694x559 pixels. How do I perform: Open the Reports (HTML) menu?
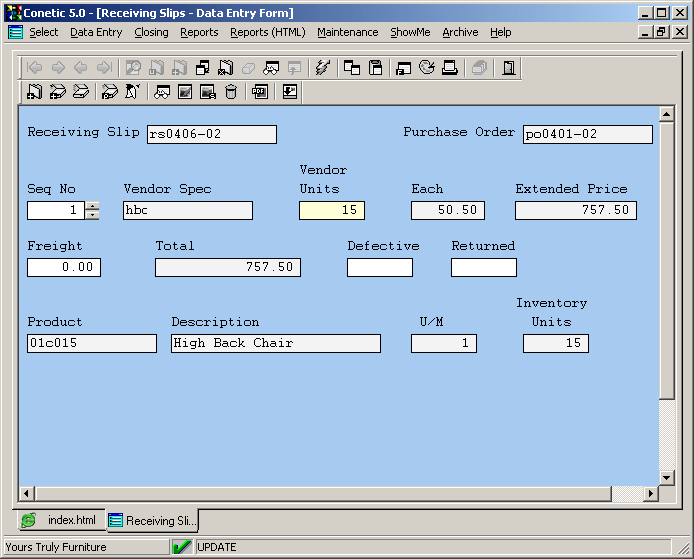[268, 32]
